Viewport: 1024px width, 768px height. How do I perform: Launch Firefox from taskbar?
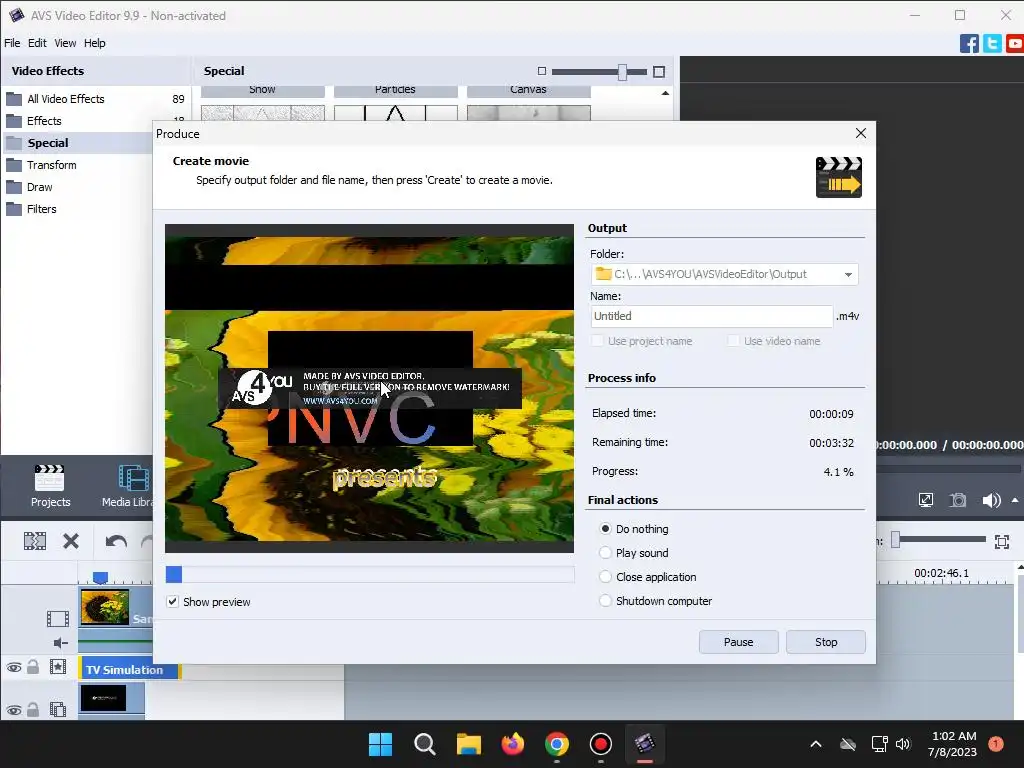[513, 744]
